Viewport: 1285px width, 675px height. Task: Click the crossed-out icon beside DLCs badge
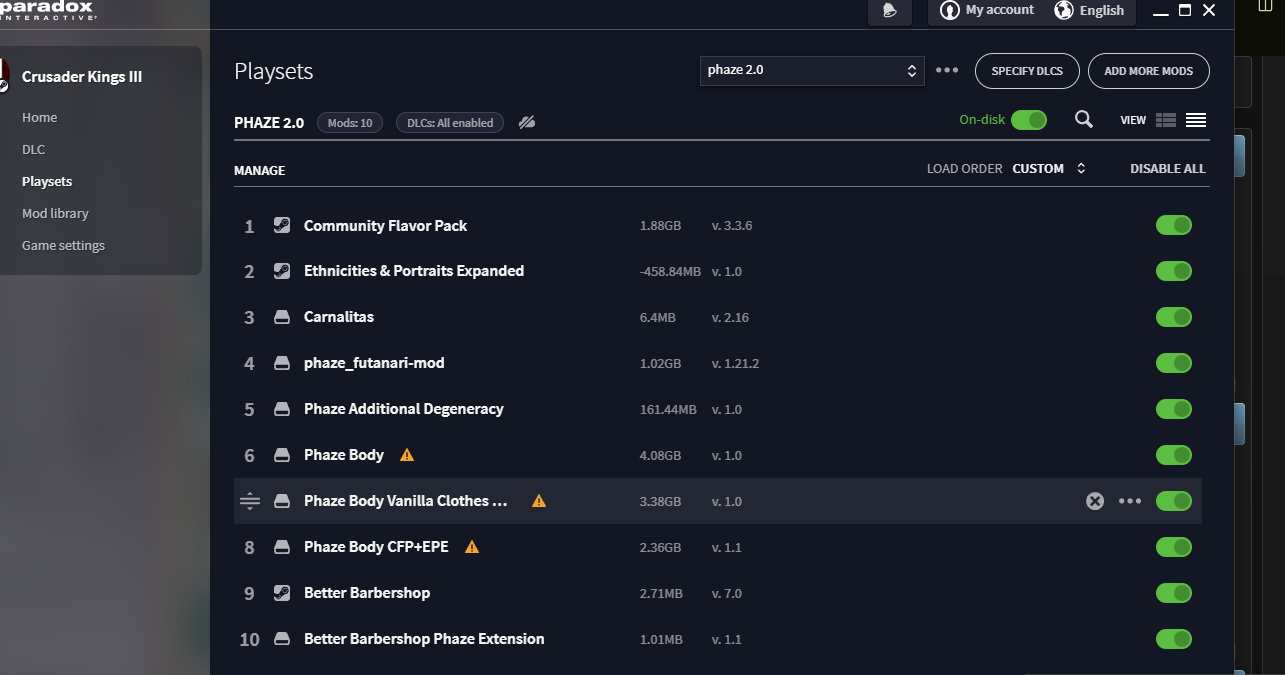(x=527, y=122)
